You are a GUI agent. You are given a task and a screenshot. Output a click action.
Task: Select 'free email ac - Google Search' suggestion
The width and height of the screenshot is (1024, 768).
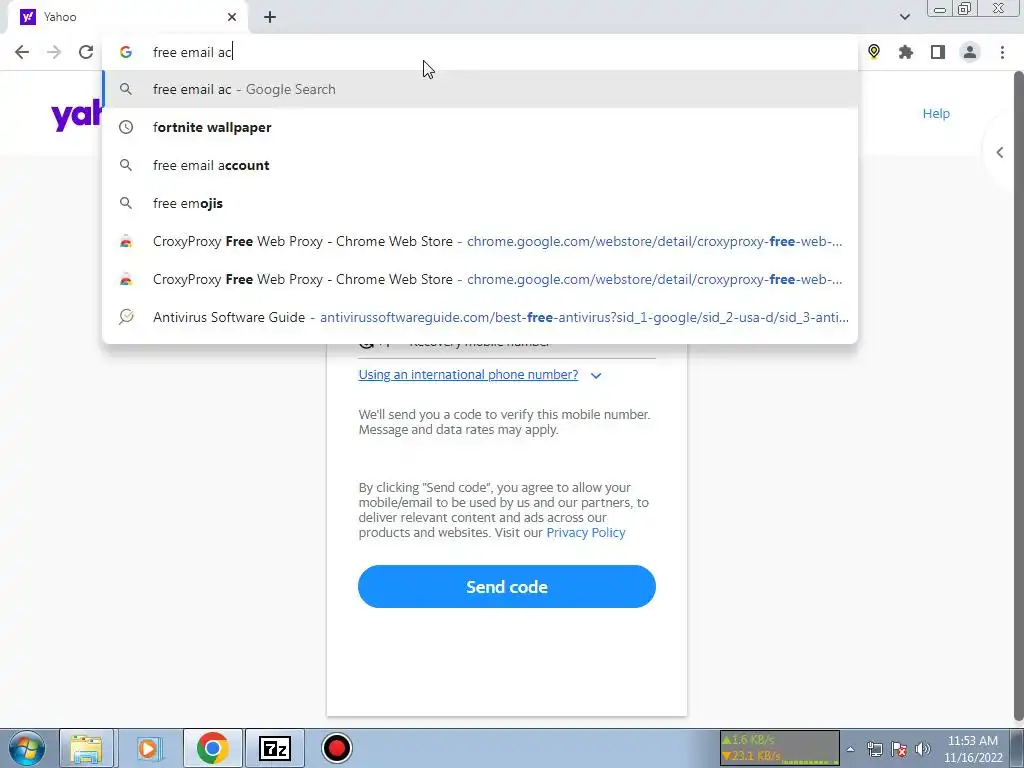click(480, 89)
